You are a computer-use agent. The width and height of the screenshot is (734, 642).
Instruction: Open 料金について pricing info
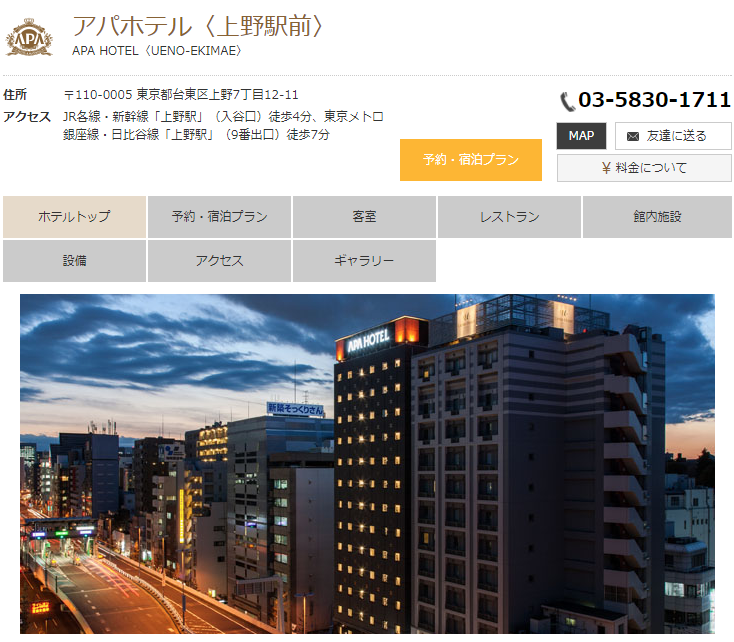pos(644,168)
